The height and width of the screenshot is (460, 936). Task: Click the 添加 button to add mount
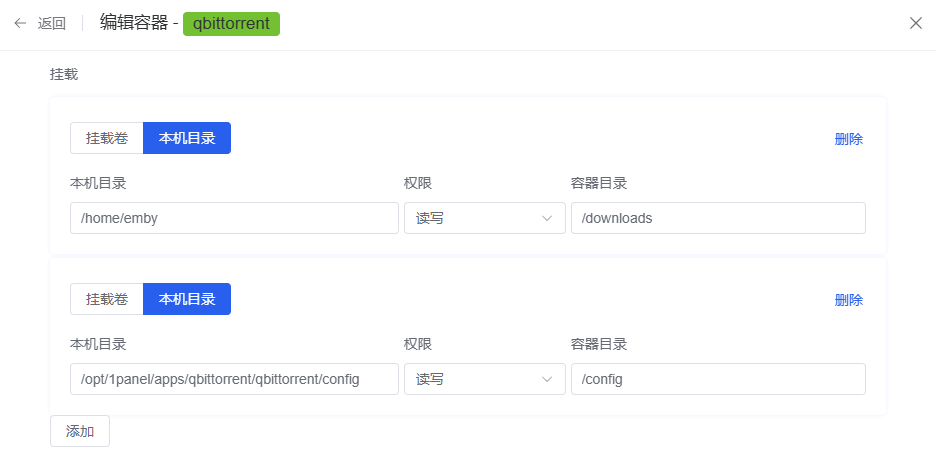coord(80,431)
